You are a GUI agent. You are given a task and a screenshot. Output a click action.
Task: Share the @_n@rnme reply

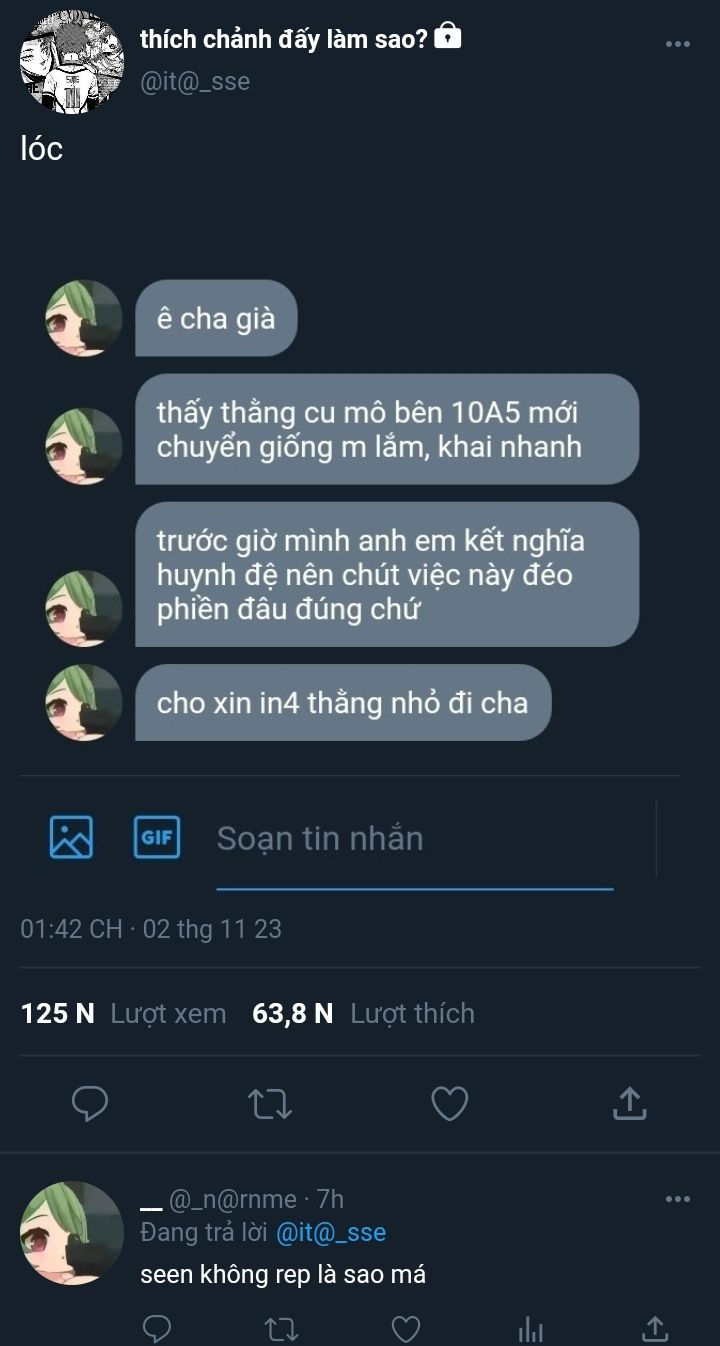click(654, 1327)
